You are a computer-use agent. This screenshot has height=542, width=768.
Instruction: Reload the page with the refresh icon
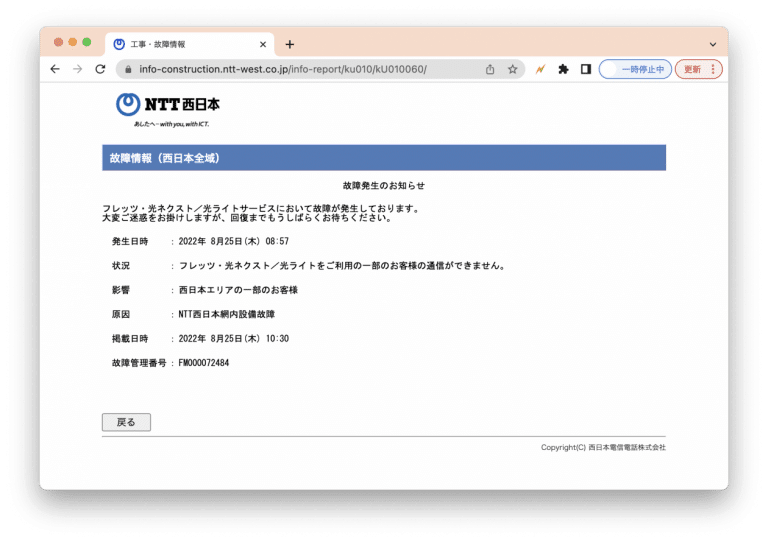(100, 69)
